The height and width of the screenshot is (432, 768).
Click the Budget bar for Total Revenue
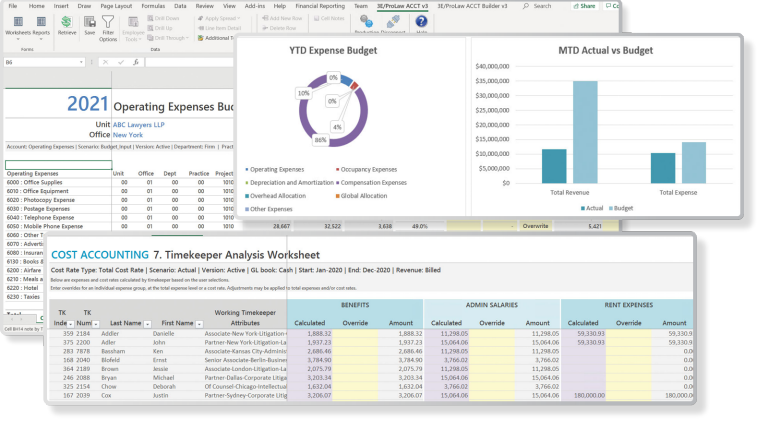pyautogui.click(x=584, y=132)
